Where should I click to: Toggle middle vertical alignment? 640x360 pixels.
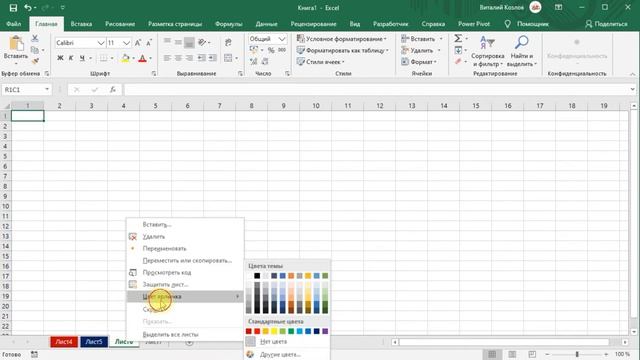pos(178,42)
